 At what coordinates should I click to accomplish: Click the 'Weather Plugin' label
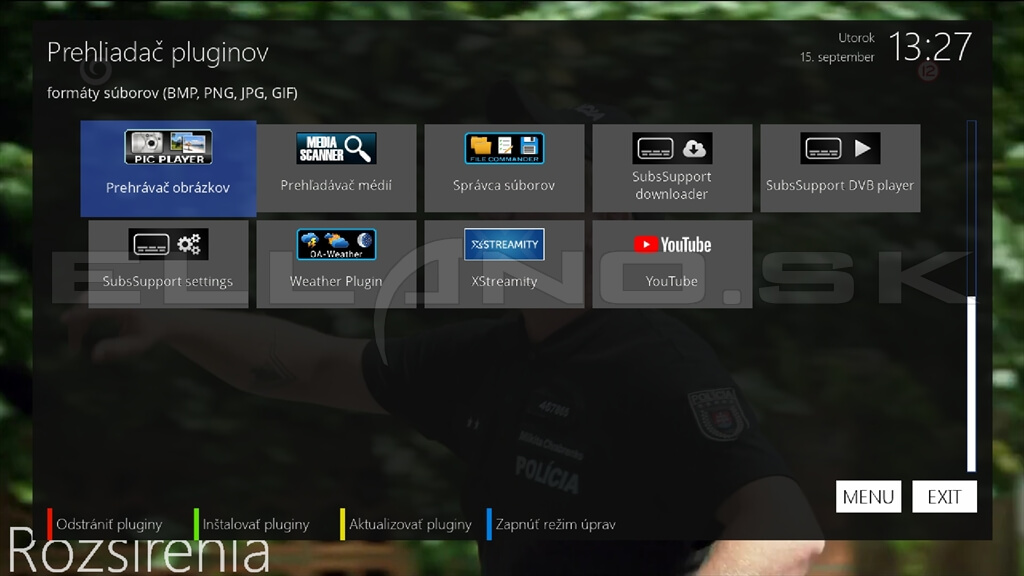point(336,281)
